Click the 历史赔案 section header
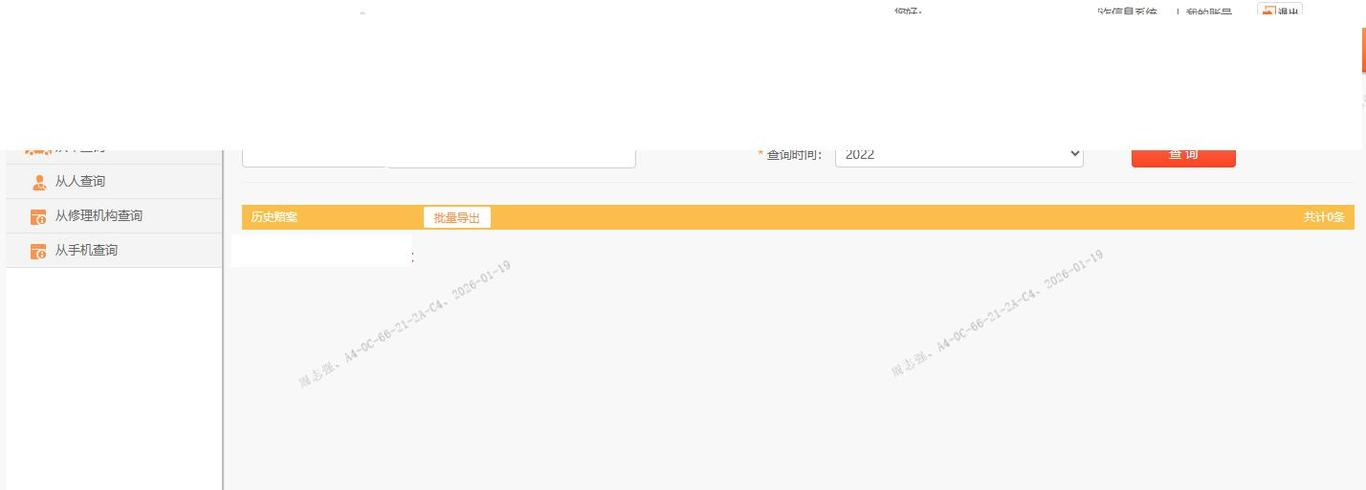Screen dimensions: 1366x490 (274, 217)
